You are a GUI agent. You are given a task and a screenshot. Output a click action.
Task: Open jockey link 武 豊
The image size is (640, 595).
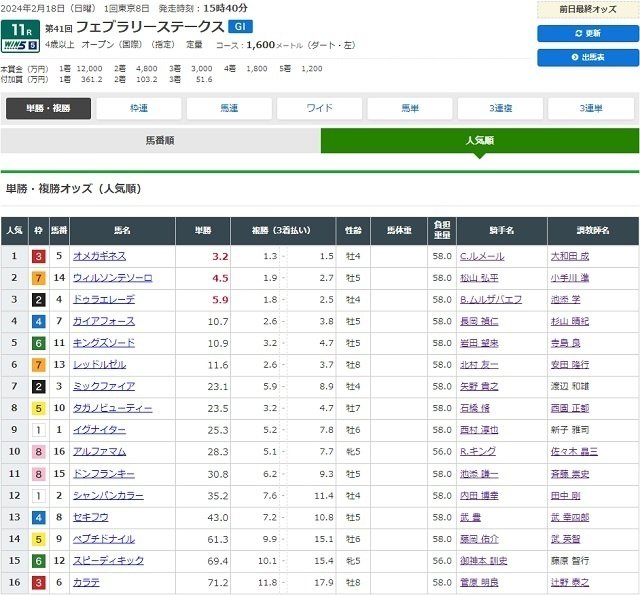[471, 517]
